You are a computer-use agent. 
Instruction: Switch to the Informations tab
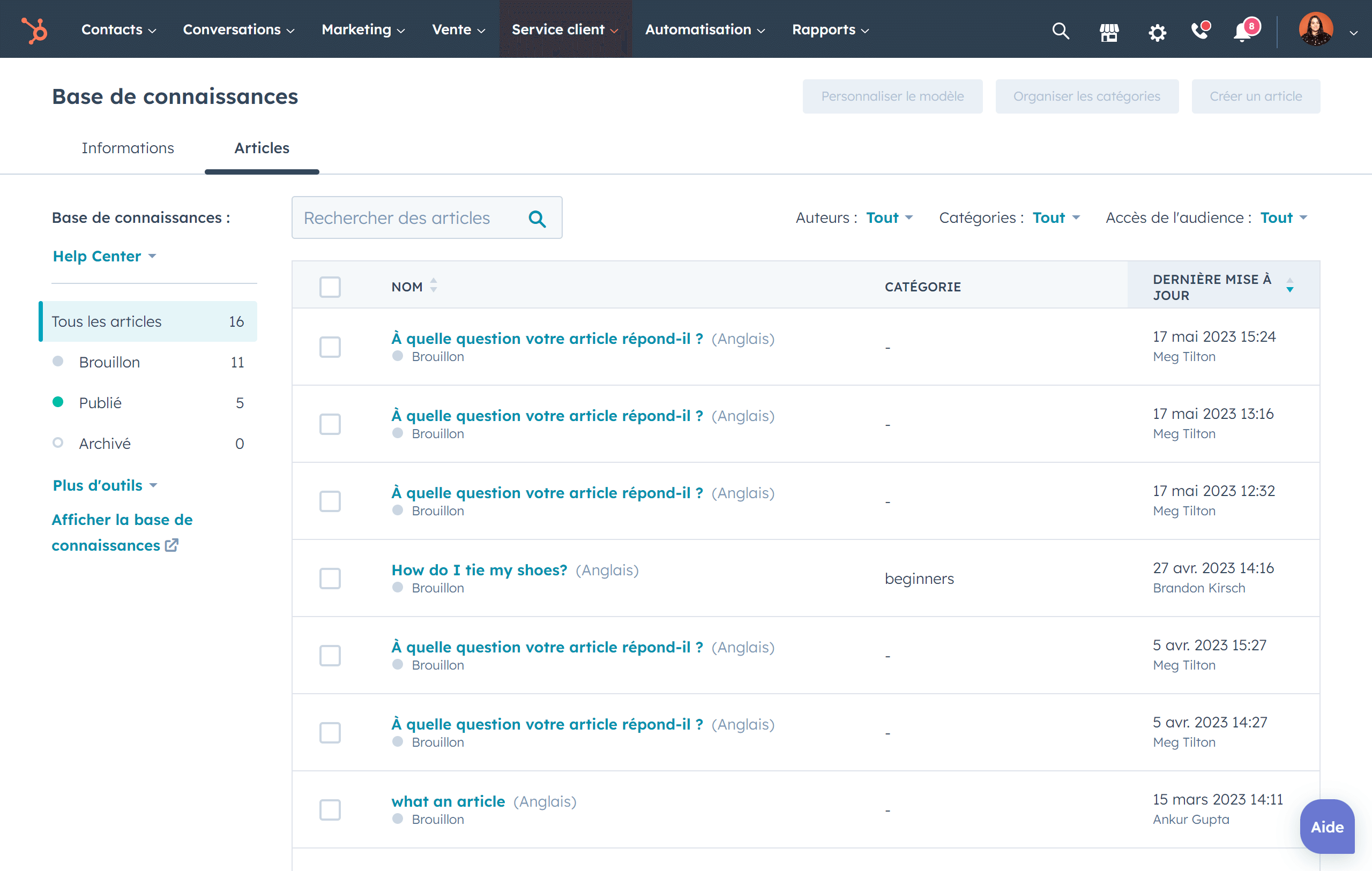point(128,148)
